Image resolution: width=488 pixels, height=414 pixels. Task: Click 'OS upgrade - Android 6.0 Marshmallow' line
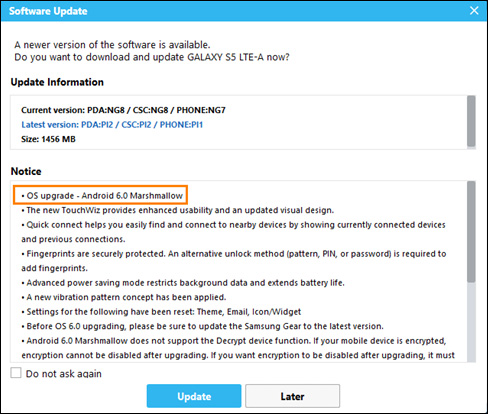[x=102, y=196]
